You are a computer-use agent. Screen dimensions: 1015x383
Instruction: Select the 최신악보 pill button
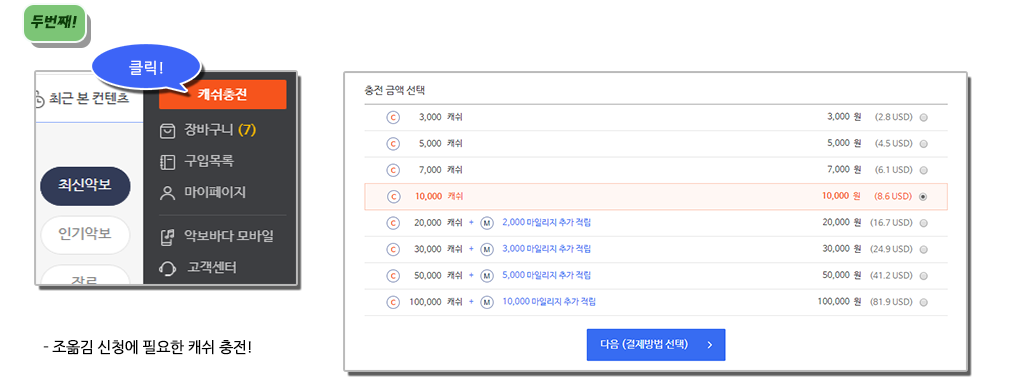click(x=85, y=186)
